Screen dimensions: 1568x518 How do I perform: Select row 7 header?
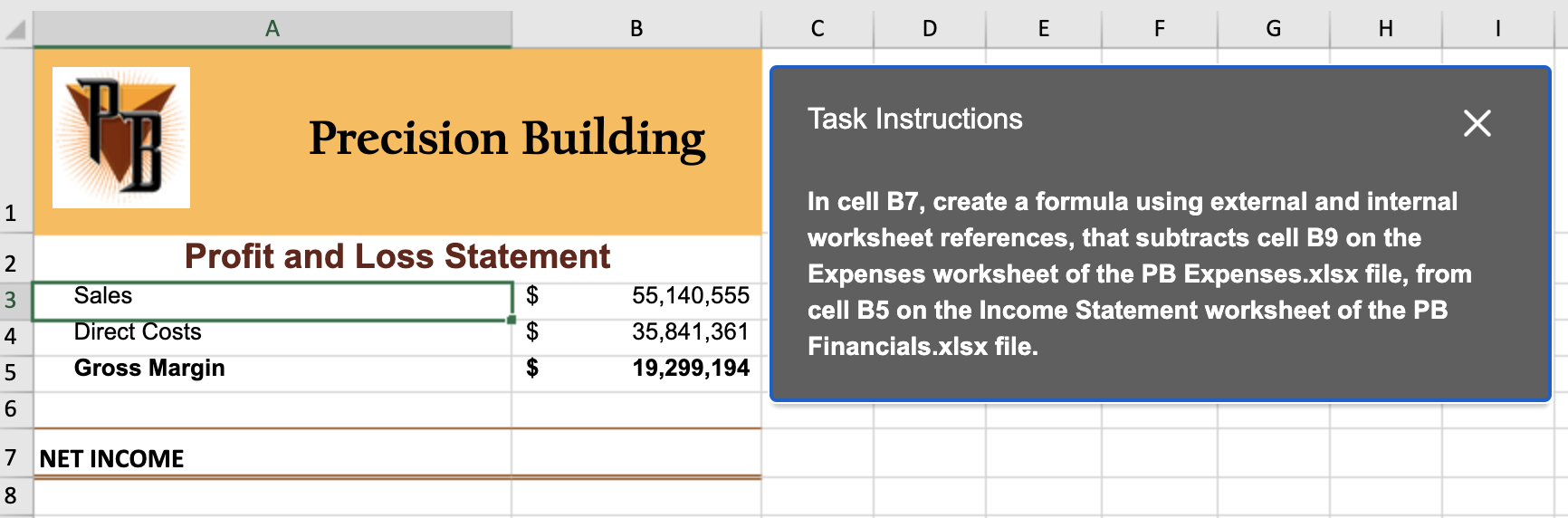coord(16,453)
